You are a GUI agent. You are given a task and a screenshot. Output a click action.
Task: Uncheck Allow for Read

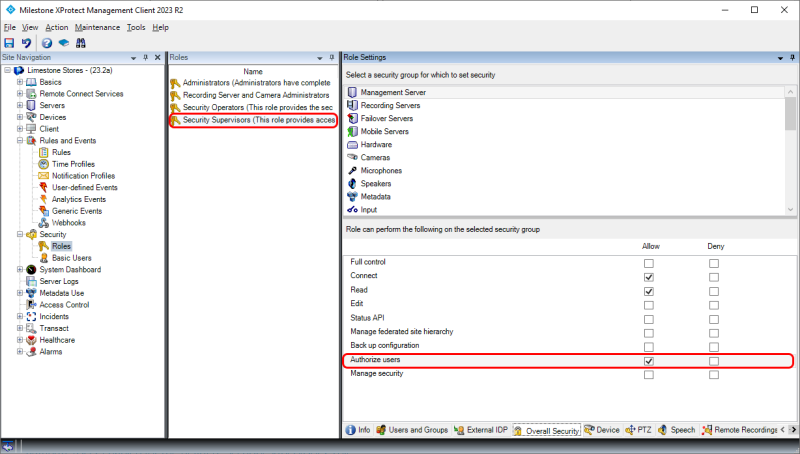[648, 292]
